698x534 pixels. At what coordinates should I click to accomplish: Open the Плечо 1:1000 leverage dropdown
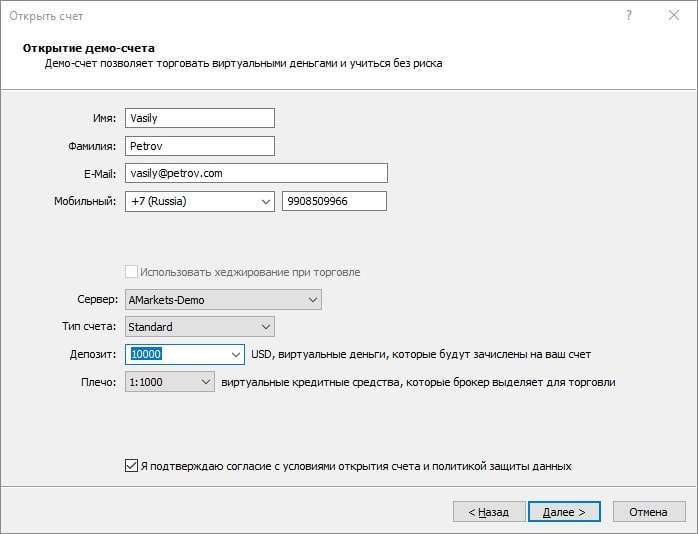(x=170, y=382)
